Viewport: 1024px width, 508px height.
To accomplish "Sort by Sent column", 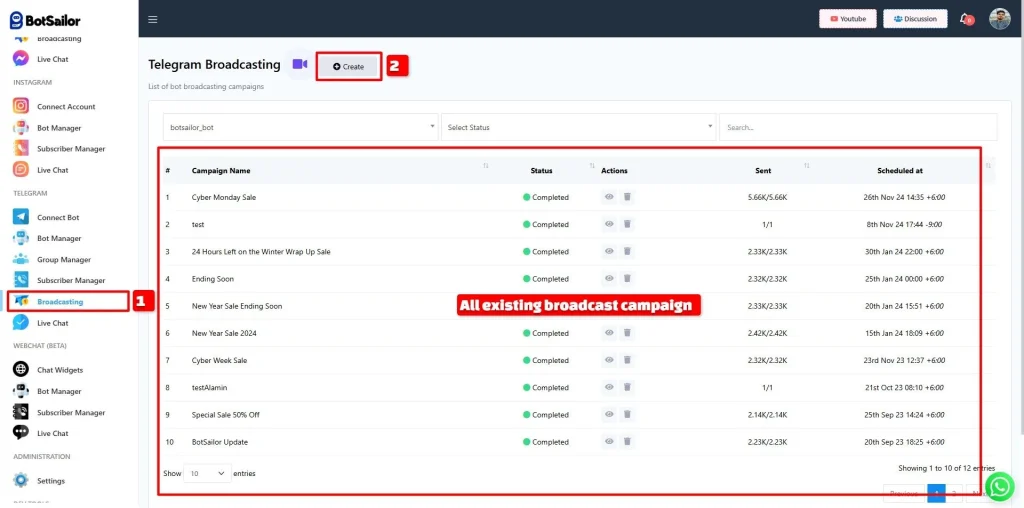I will click(x=807, y=166).
